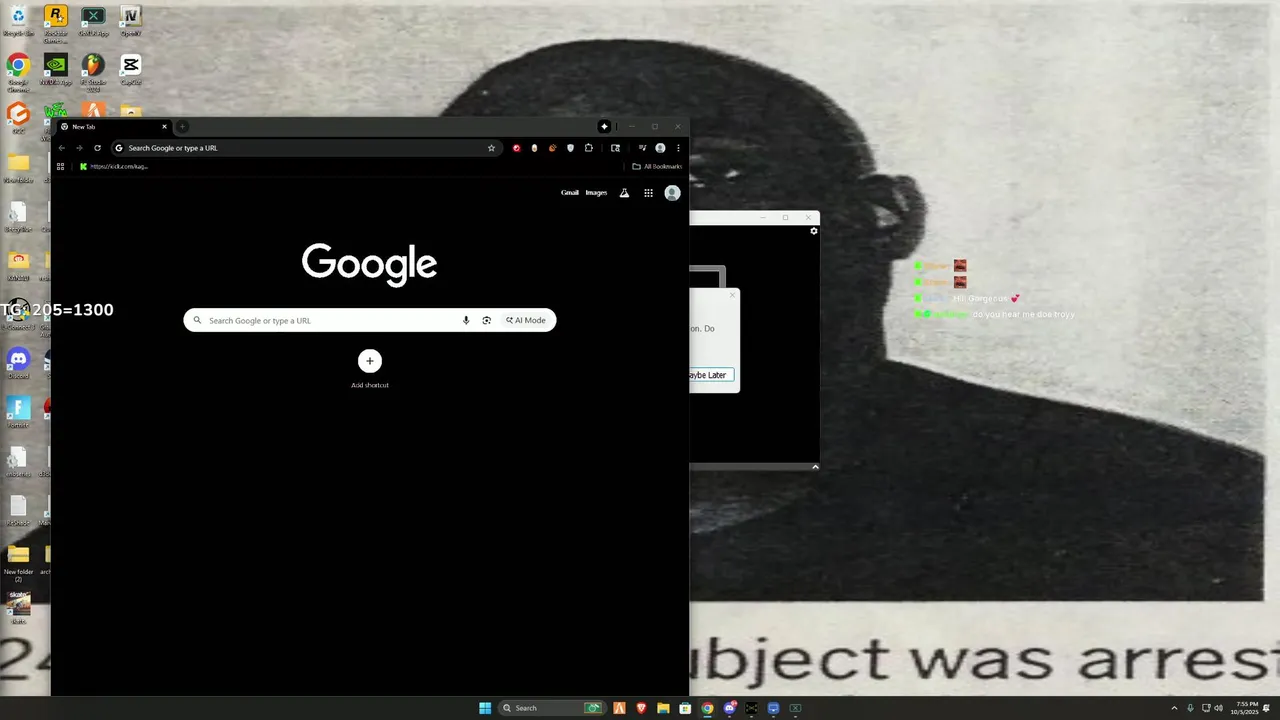The image size is (1280, 720).
Task: Search by image with the Lens icon
Action: coord(486,320)
